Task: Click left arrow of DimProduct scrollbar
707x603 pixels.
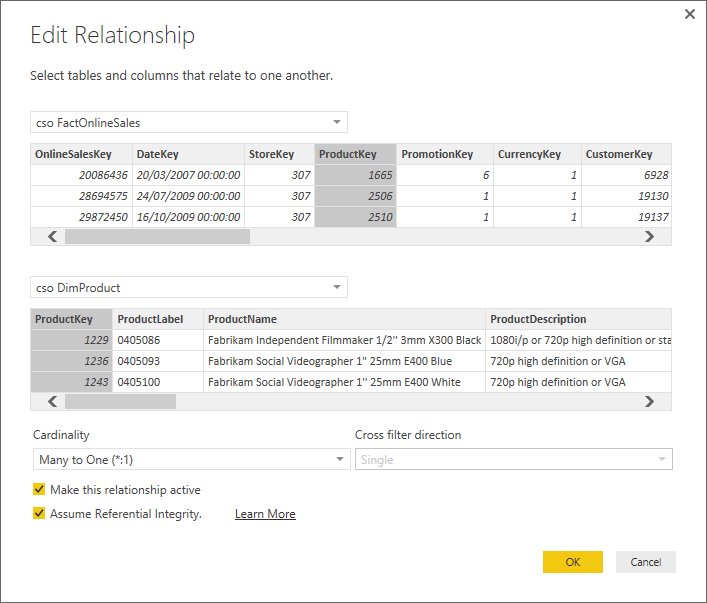Action: click(x=53, y=401)
